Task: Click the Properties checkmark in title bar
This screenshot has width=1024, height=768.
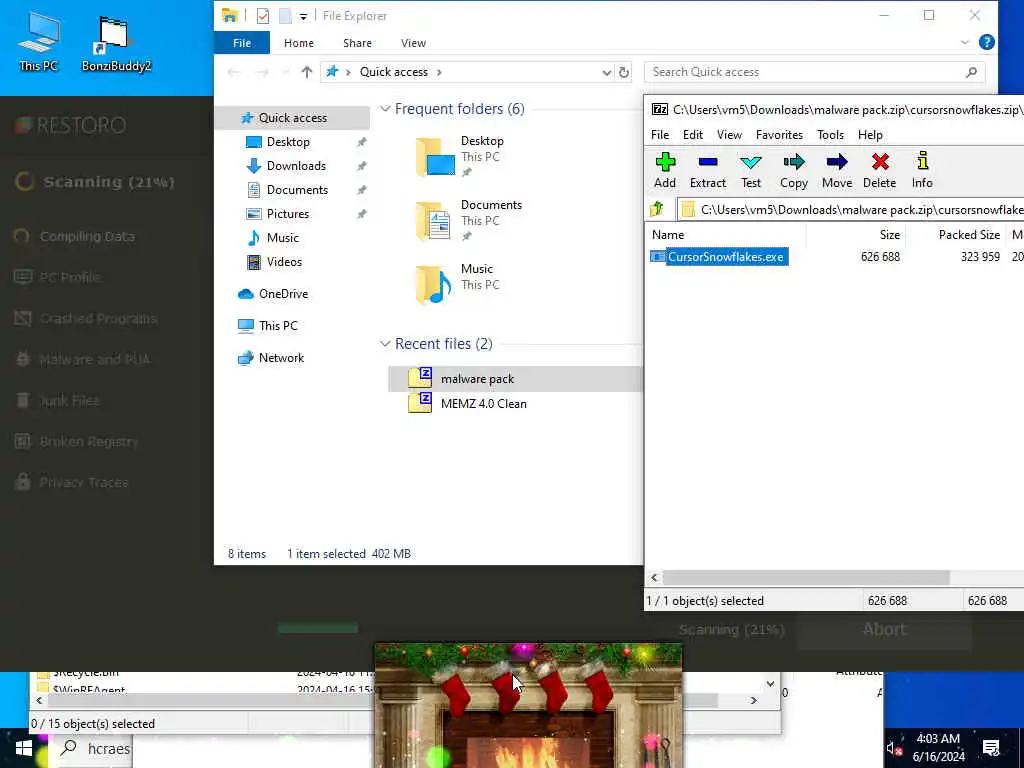Action: point(263,16)
